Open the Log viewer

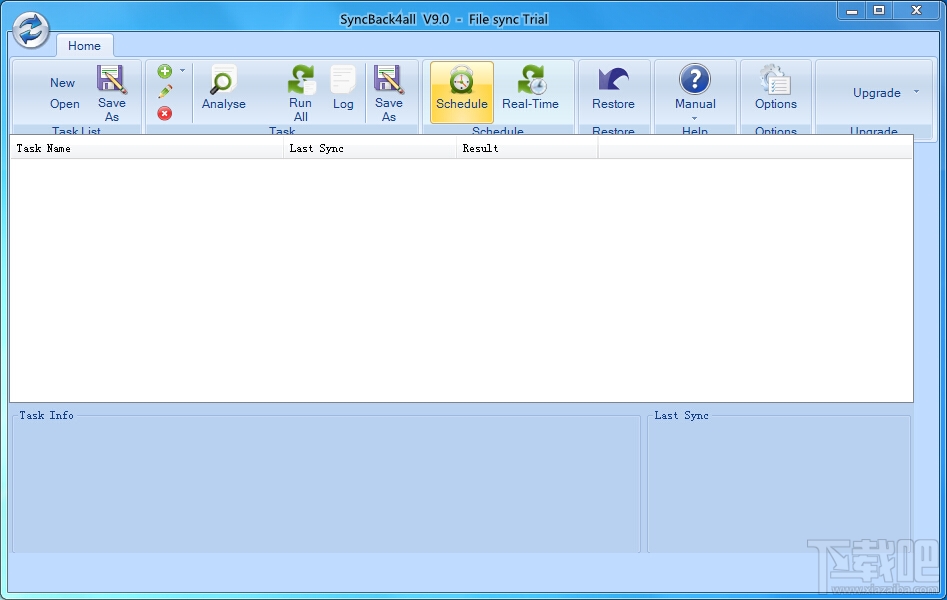pyautogui.click(x=343, y=88)
